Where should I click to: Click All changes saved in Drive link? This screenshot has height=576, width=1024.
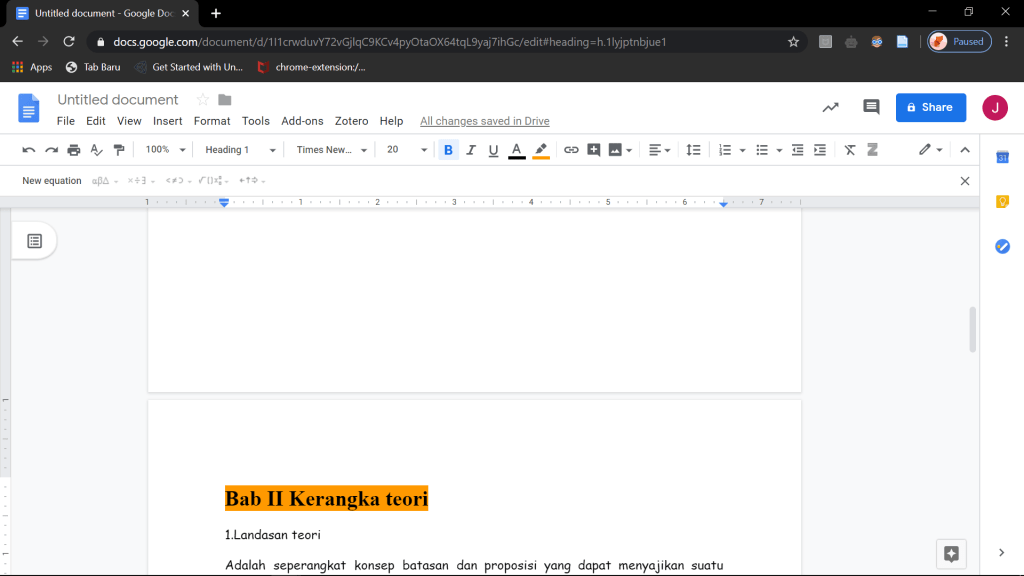484,121
